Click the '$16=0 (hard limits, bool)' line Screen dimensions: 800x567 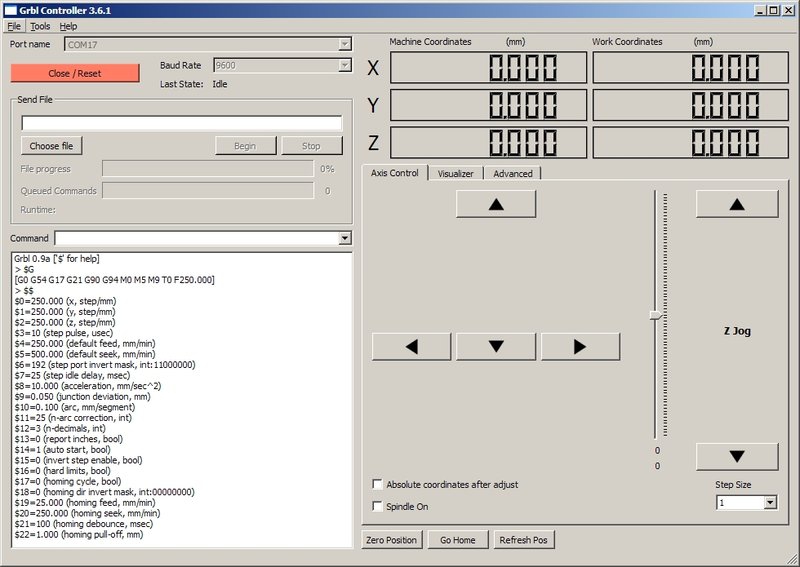click(62, 471)
